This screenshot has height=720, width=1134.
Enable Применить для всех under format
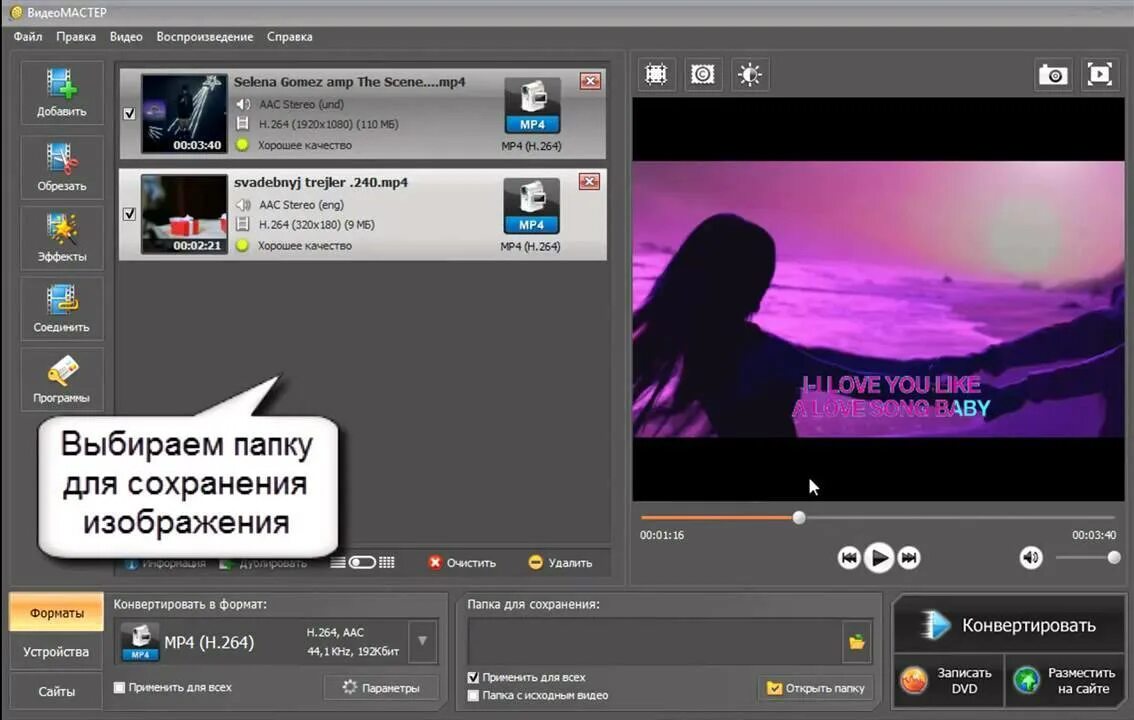119,687
